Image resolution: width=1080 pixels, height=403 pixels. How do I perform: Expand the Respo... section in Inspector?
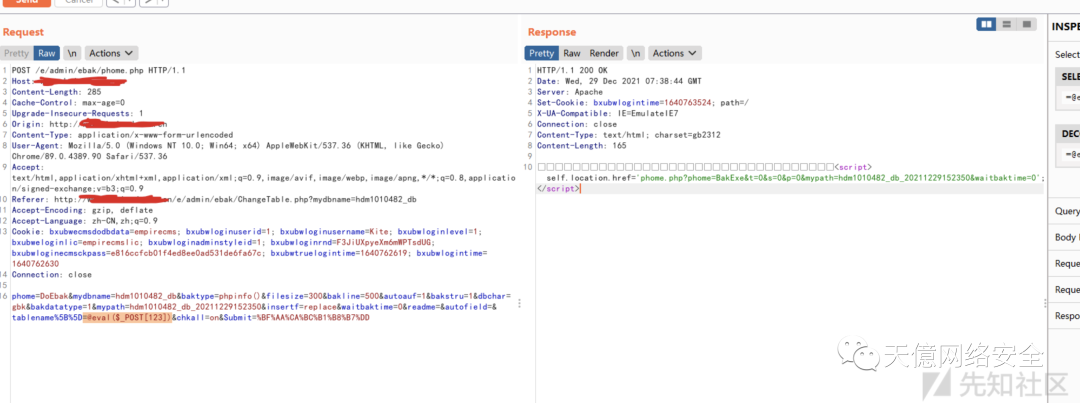pos(1066,316)
